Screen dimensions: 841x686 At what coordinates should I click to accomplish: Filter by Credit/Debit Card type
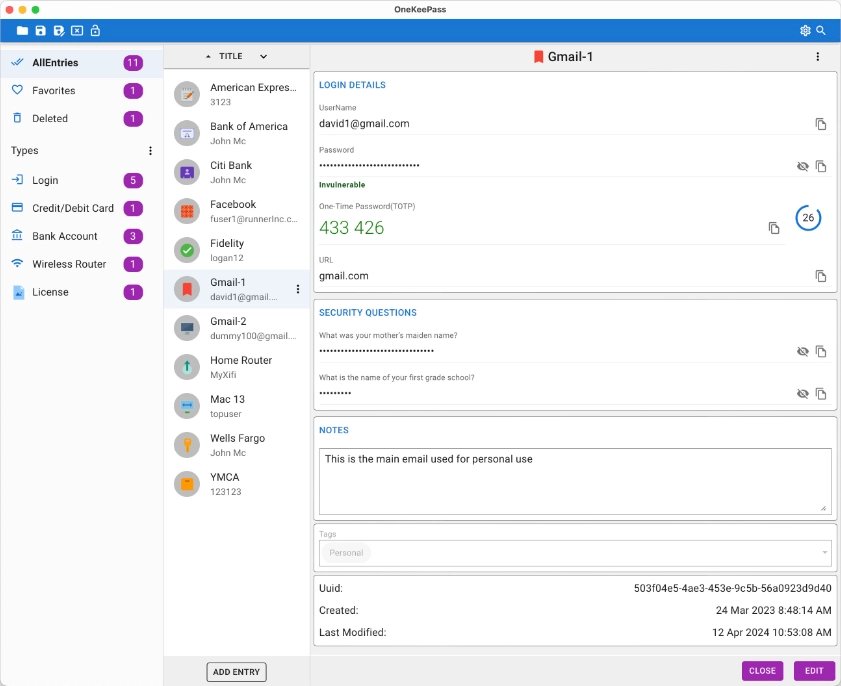[x=82, y=208]
